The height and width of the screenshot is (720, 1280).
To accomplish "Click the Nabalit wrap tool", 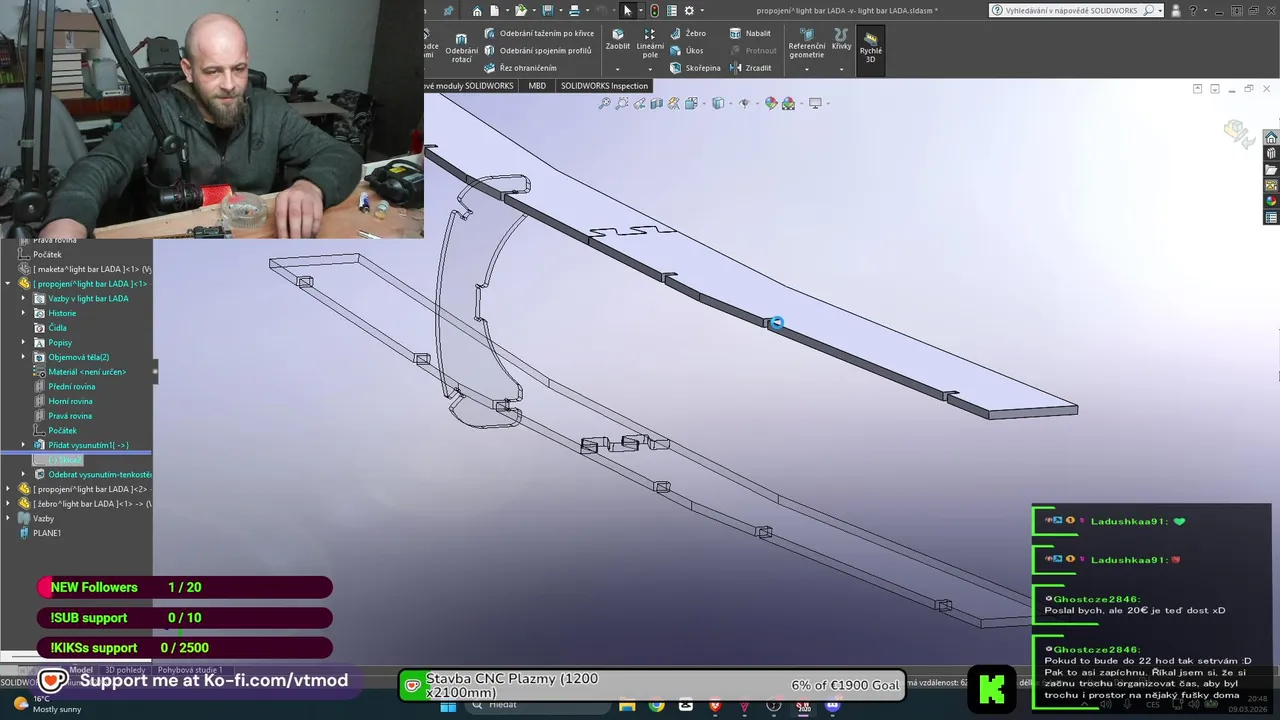I will click(751, 33).
